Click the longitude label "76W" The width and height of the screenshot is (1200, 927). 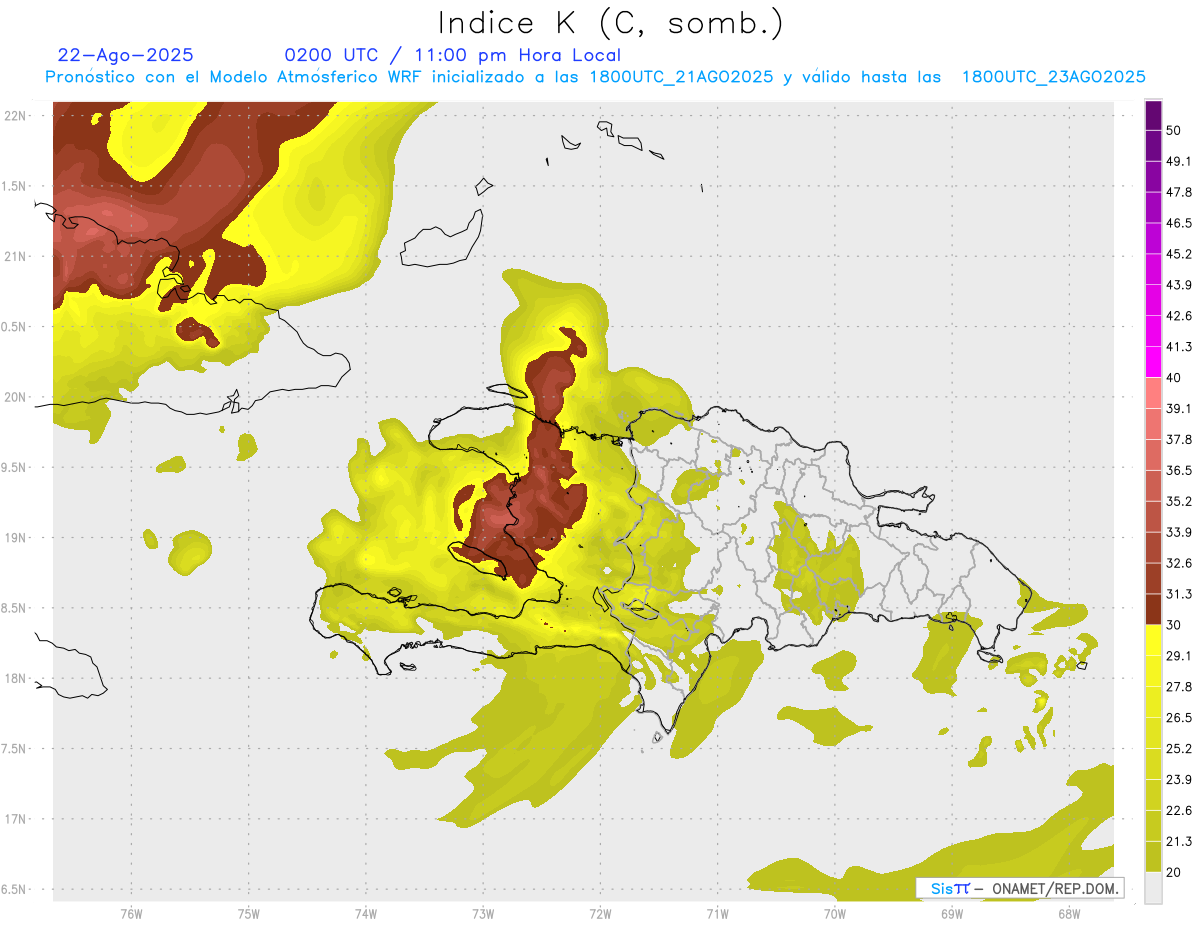[x=131, y=914]
